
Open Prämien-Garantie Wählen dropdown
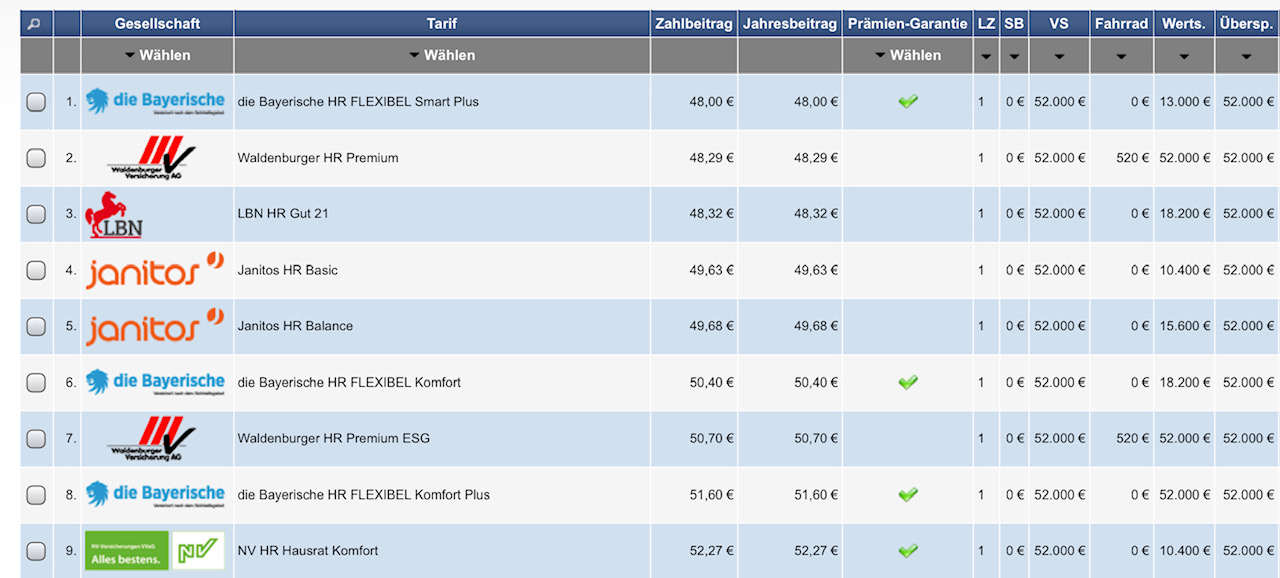908,56
